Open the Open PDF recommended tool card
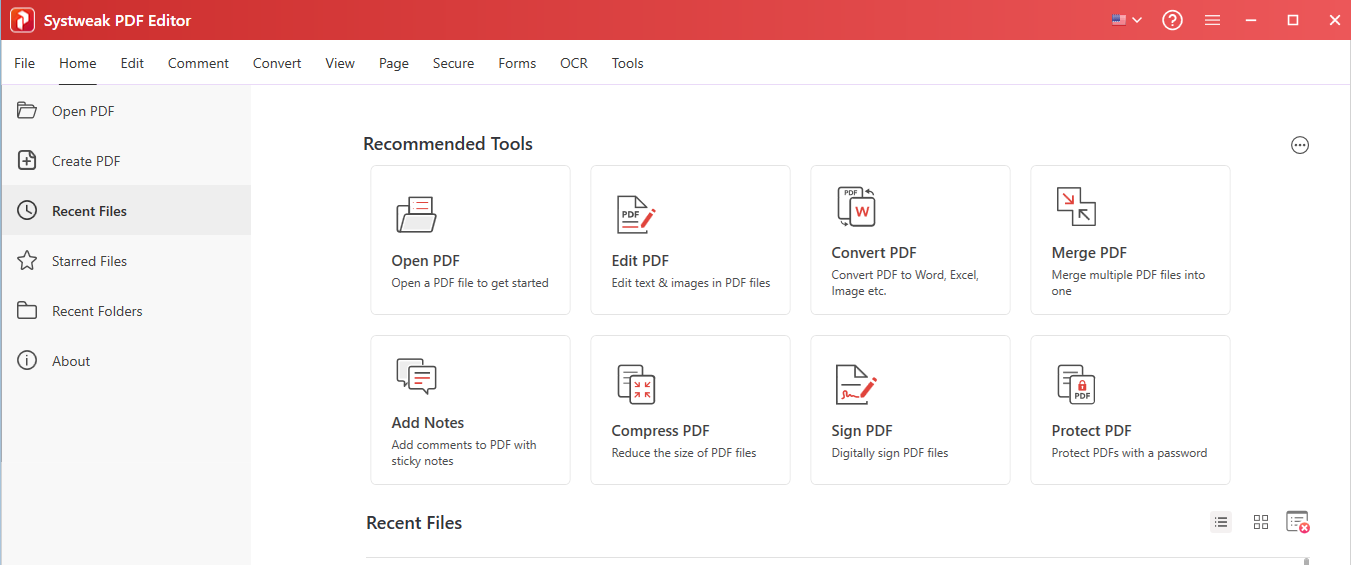Image resolution: width=1351 pixels, height=565 pixels. point(470,240)
